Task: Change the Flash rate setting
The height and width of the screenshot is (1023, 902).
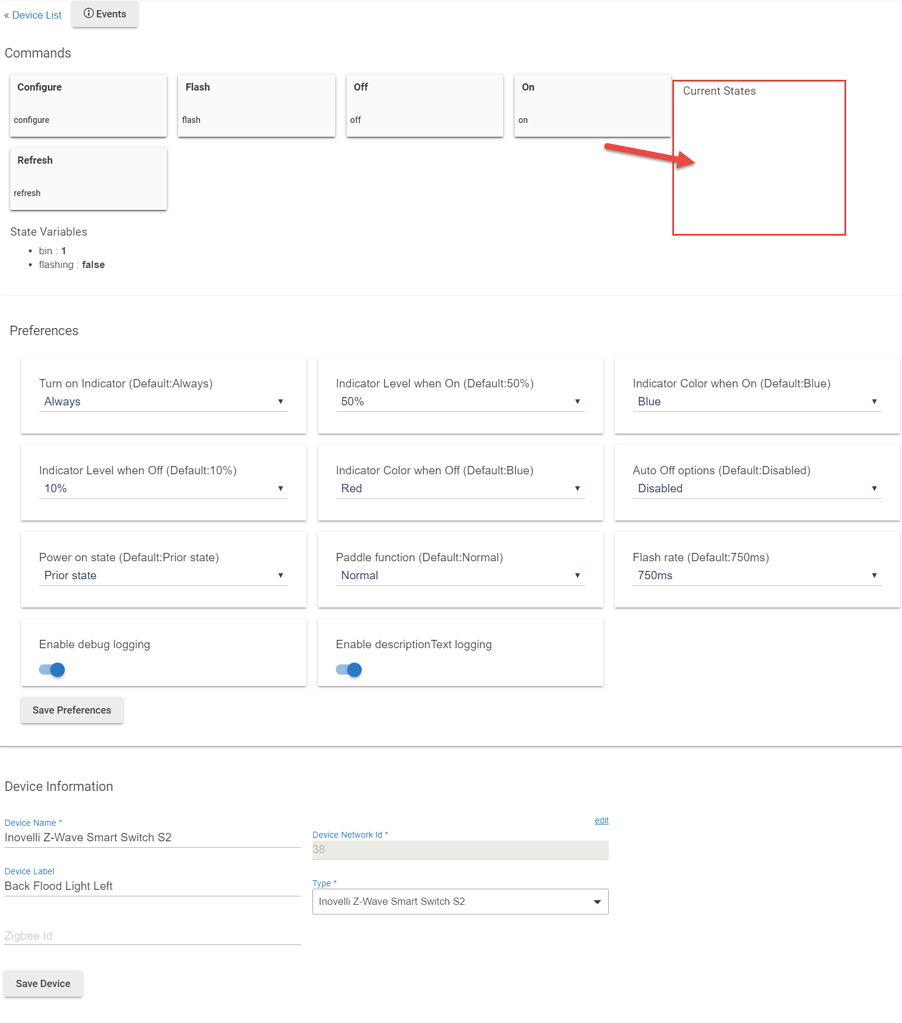Action: (757, 575)
